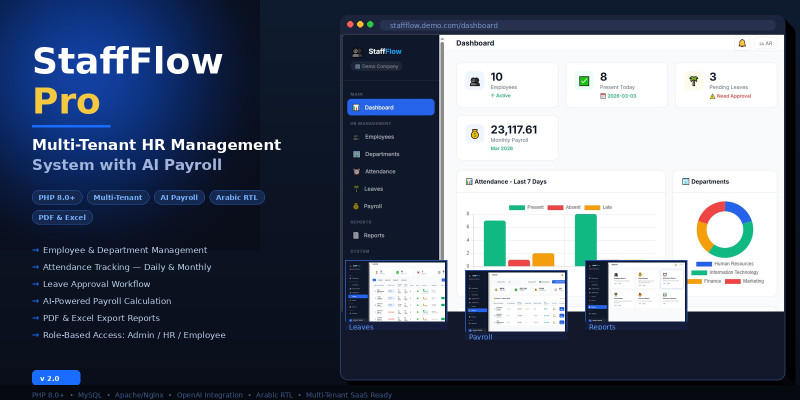This screenshot has width=800, height=400.
Task: Go to Payroll in the sidebar
Action: (372, 205)
